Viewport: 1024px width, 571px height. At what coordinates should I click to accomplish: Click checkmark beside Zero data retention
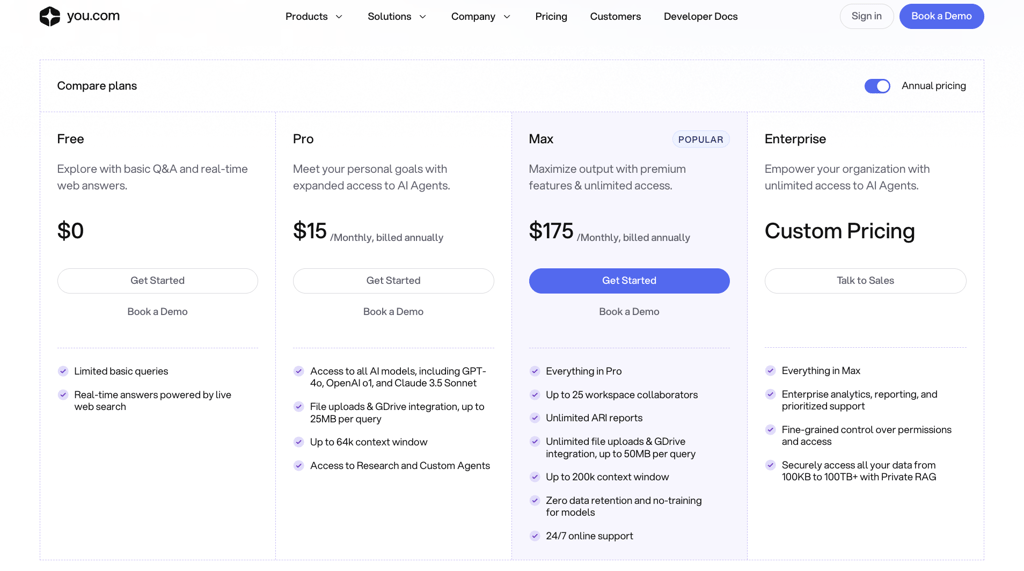click(x=534, y=500)
